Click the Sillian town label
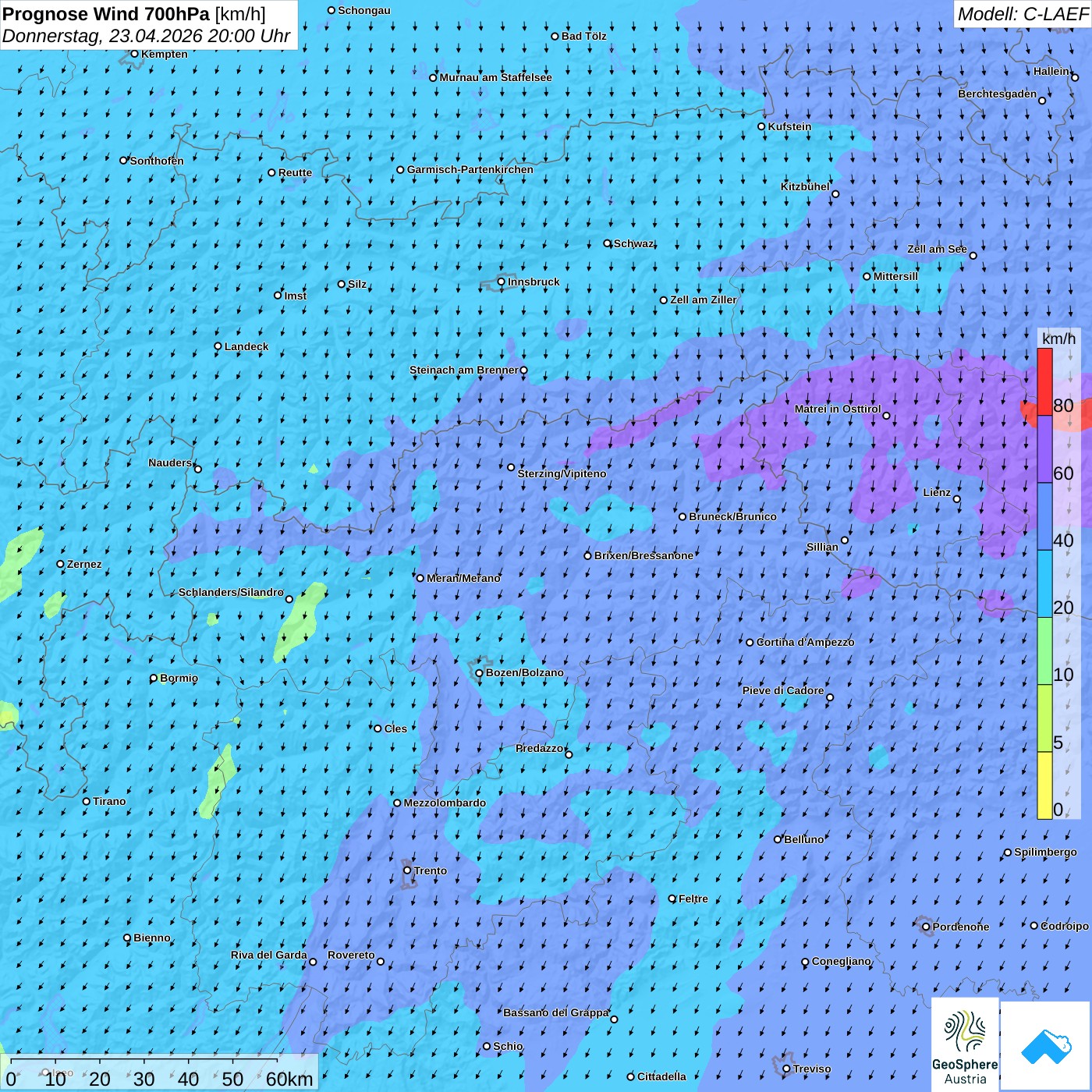Screen dimensions: 1092x1092 (822, 547)
